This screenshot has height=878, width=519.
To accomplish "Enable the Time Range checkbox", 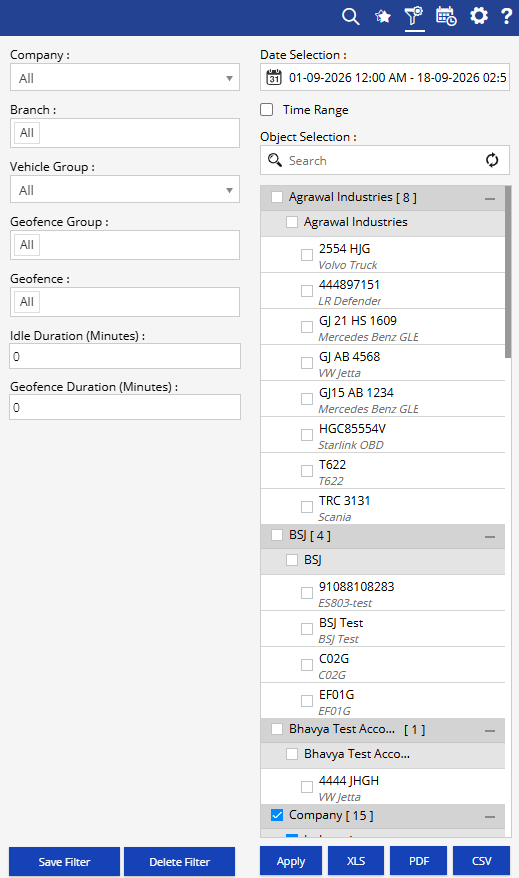I will (x=267, y=110).
